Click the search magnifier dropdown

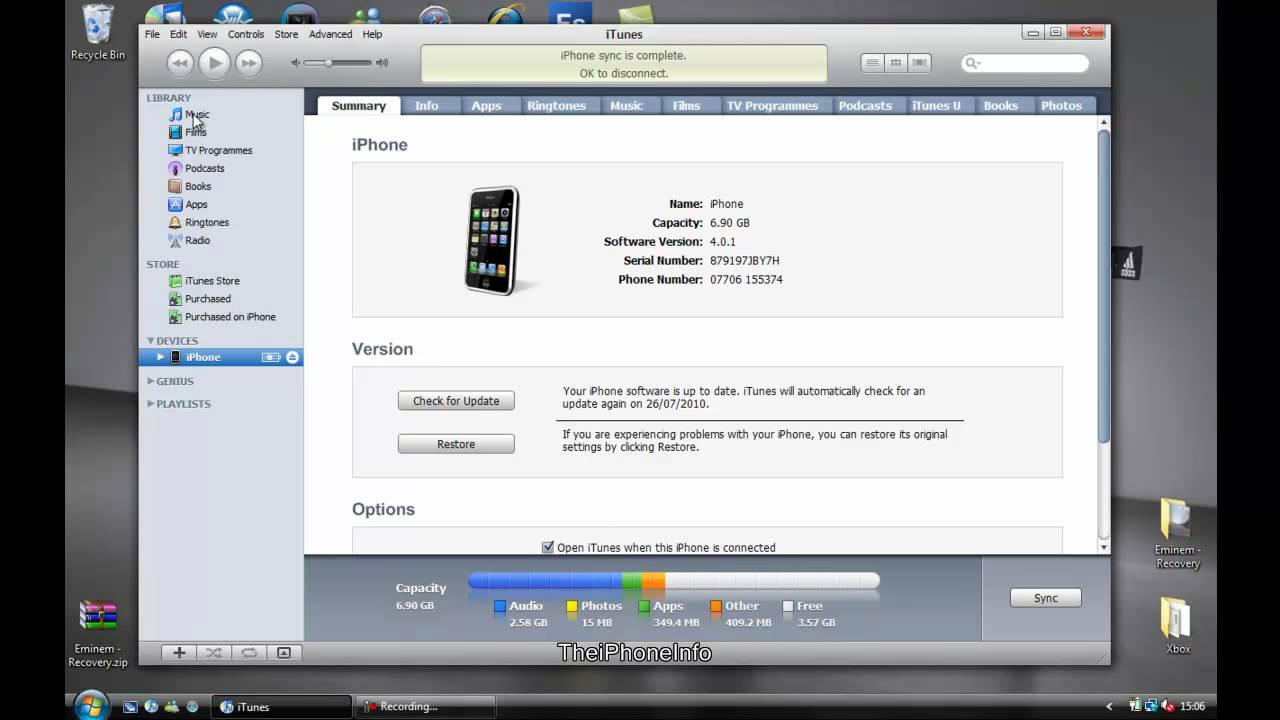coord(972,63)
